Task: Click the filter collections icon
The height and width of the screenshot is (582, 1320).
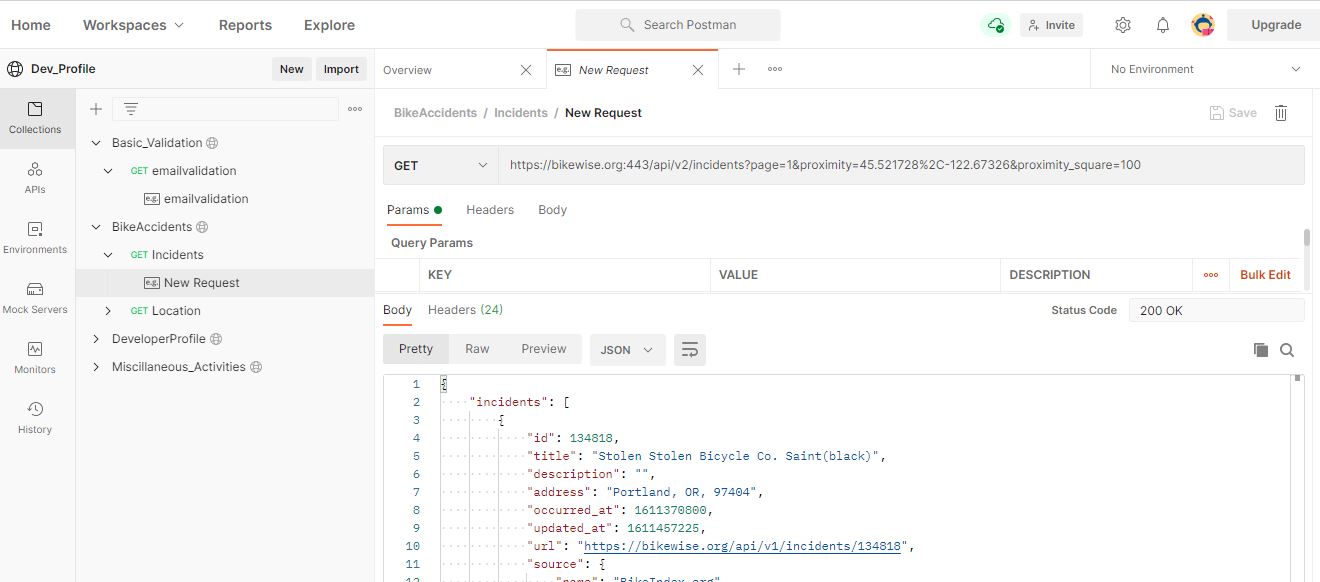Action: [131, 109]
